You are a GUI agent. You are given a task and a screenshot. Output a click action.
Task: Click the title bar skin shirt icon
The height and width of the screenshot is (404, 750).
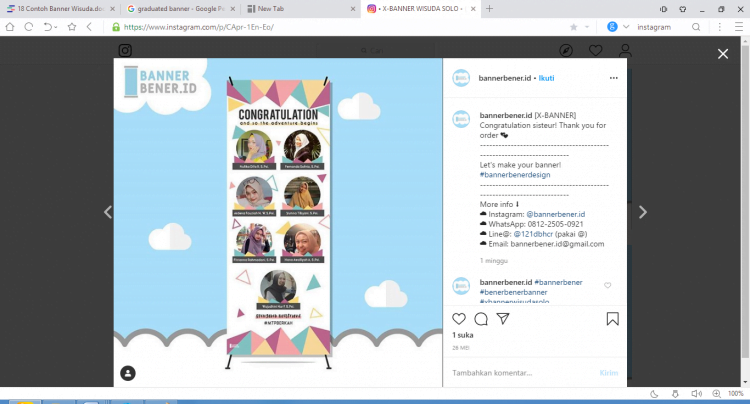683,9
